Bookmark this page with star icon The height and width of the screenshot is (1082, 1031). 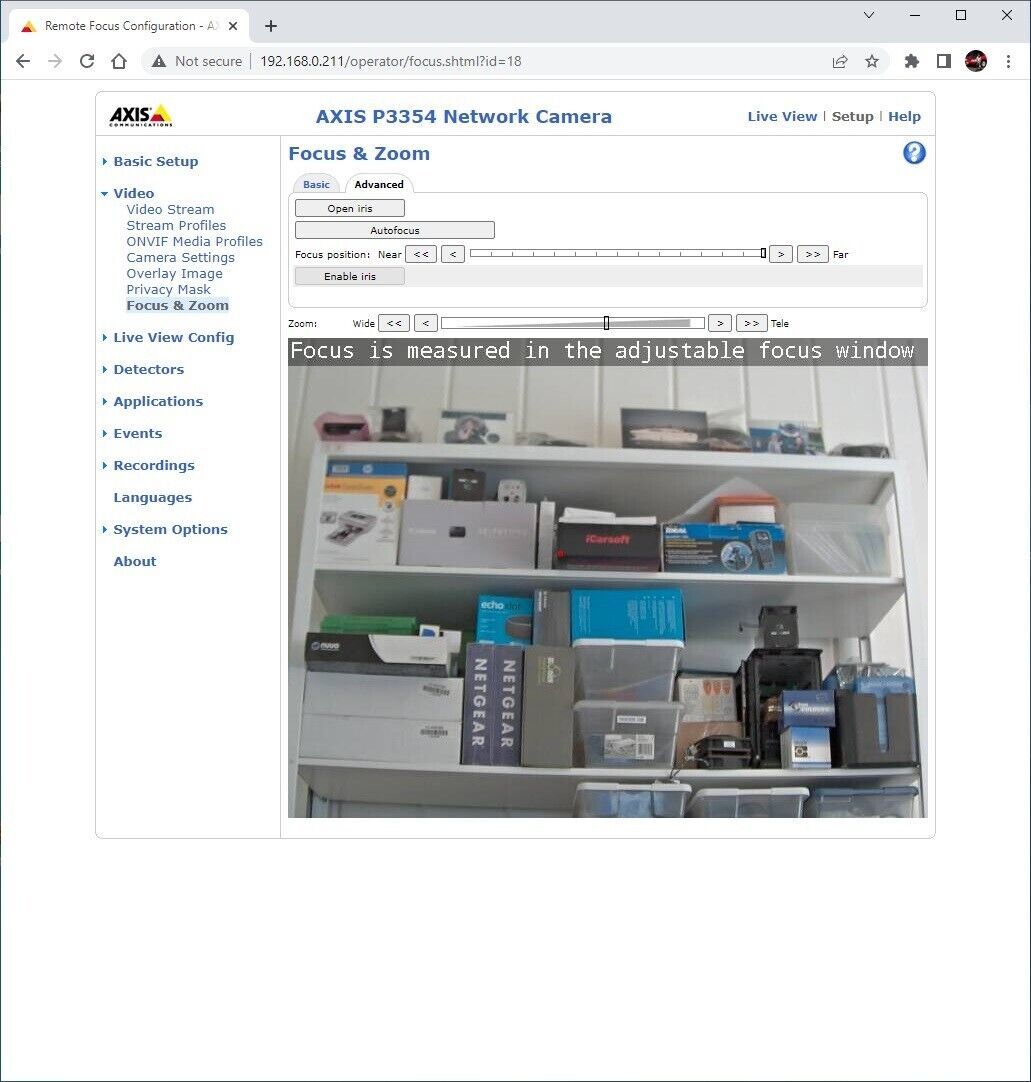click(x=872, y=61)
